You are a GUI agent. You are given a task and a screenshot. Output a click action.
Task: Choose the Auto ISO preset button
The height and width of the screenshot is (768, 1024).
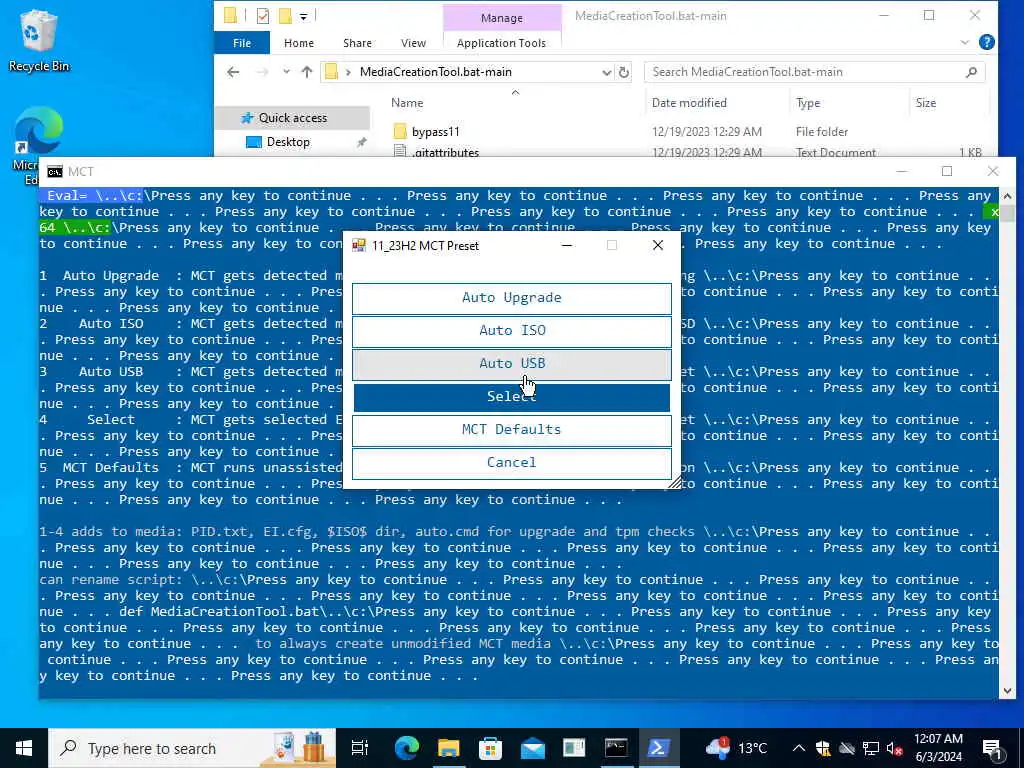(511, 330)
